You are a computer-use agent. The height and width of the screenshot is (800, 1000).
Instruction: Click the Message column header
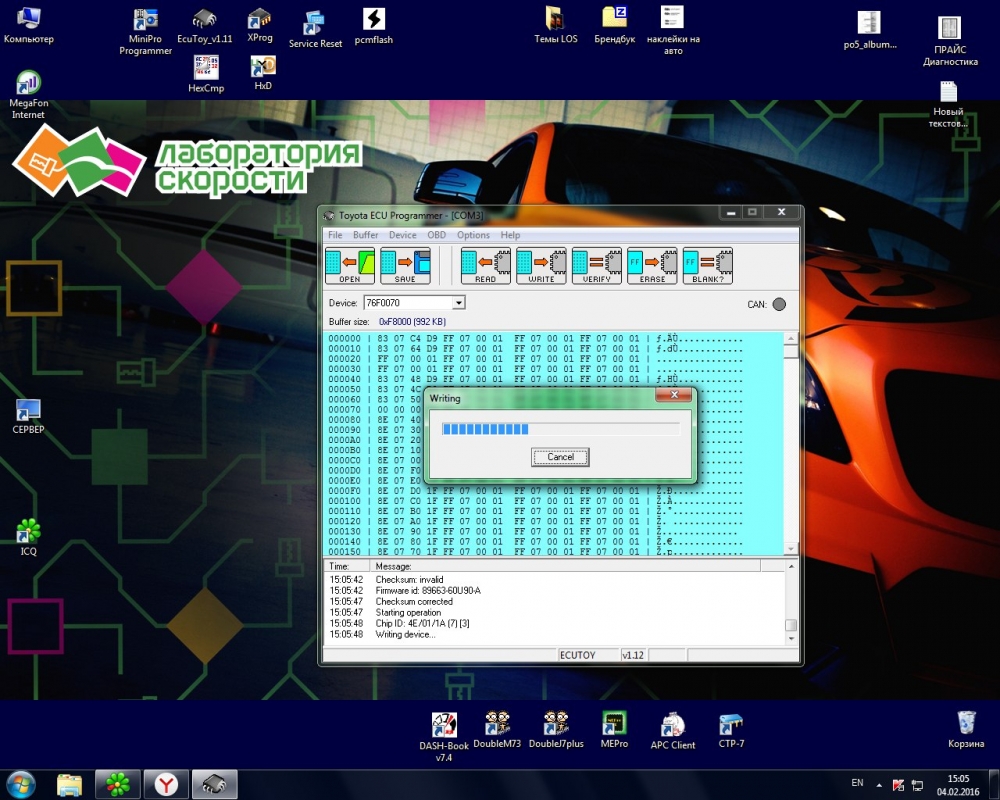(564, 566)
